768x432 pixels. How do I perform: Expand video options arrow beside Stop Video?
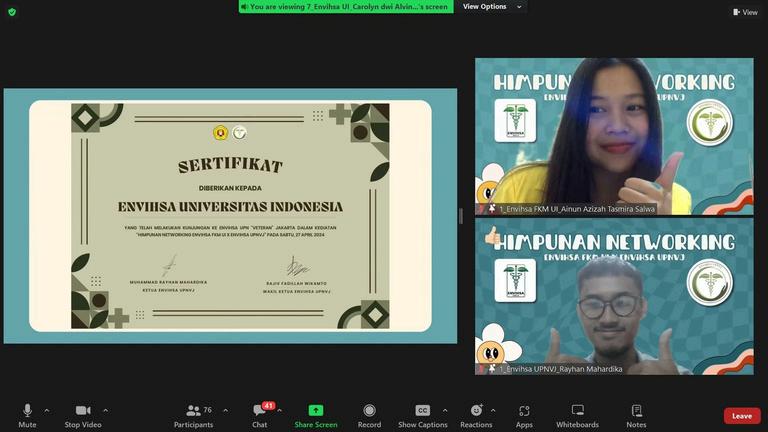coord(106,410)
